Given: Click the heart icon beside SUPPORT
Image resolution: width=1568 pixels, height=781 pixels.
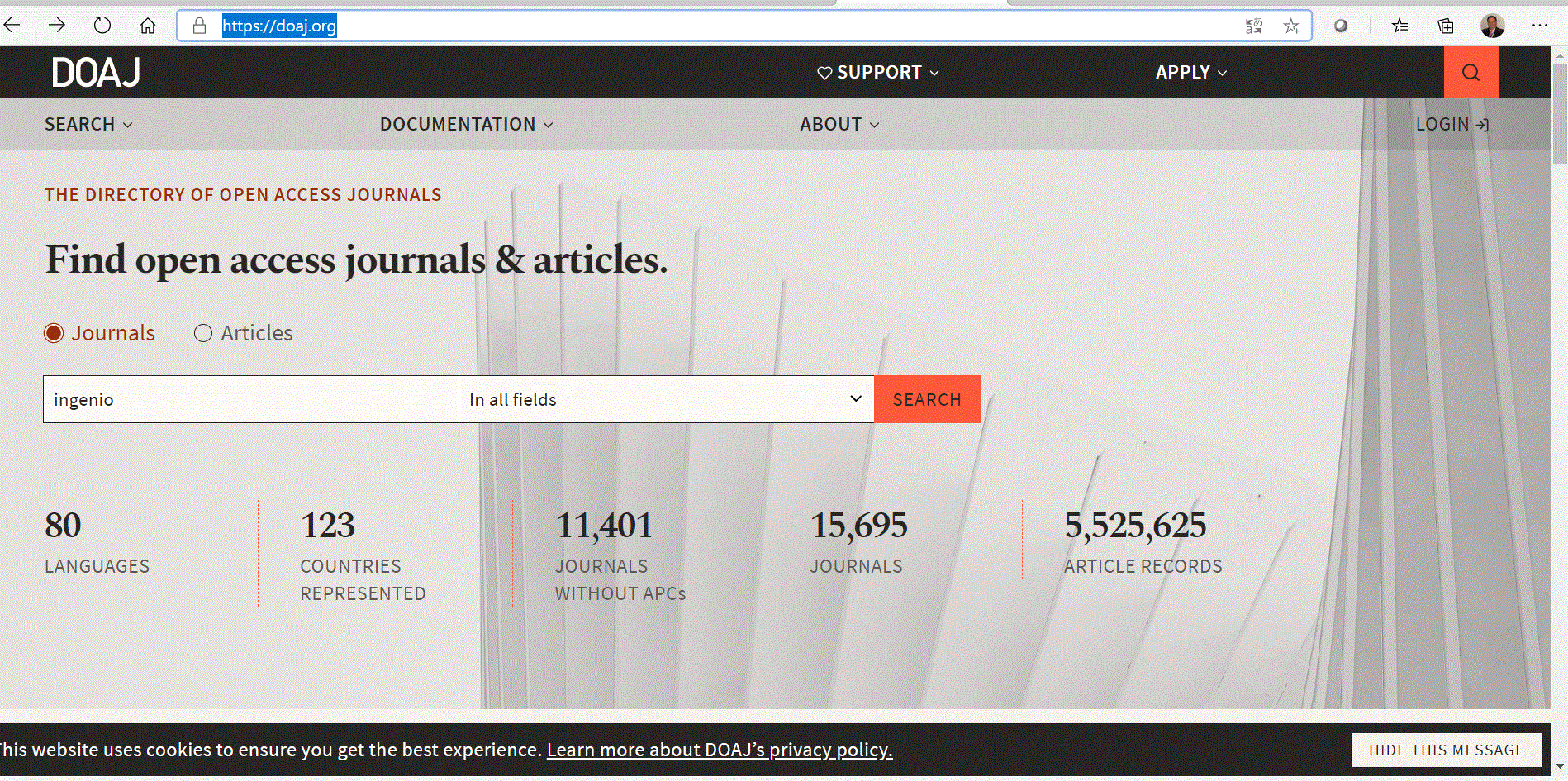Looking at the screenshot, I should 824,73.
